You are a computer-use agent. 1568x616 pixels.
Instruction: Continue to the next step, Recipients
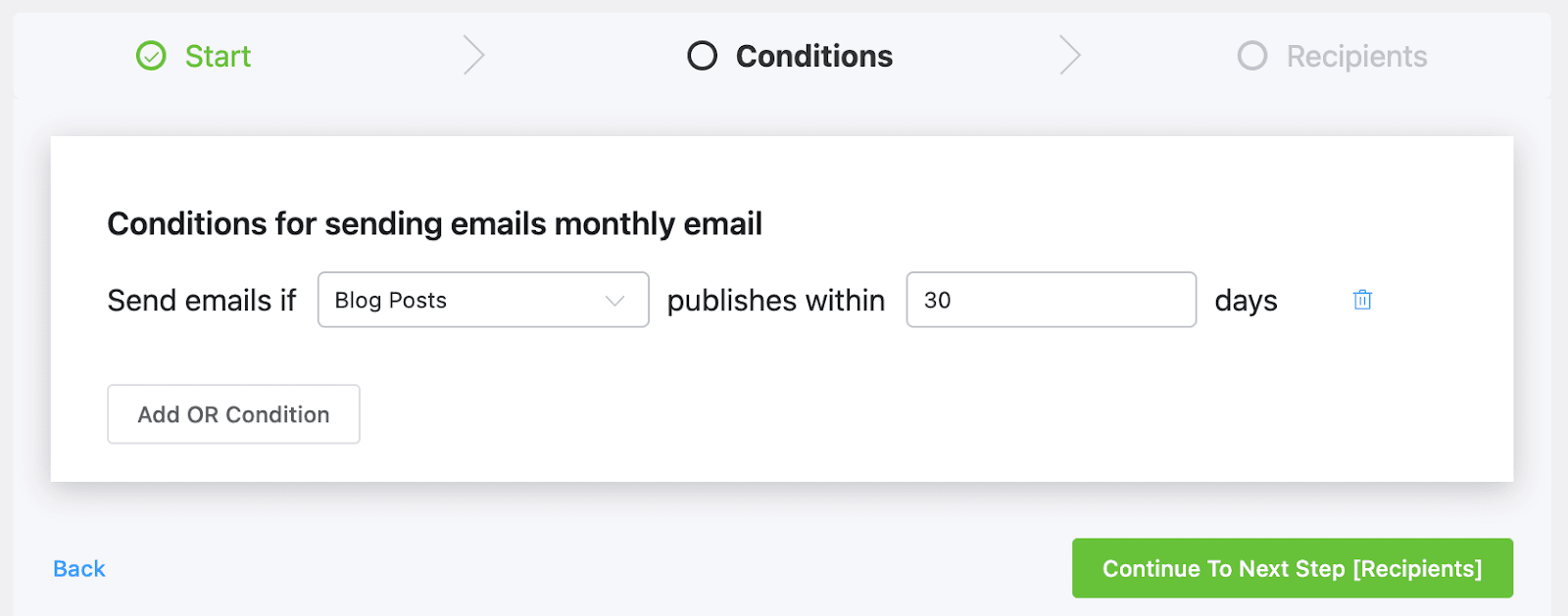[1292, 568]
